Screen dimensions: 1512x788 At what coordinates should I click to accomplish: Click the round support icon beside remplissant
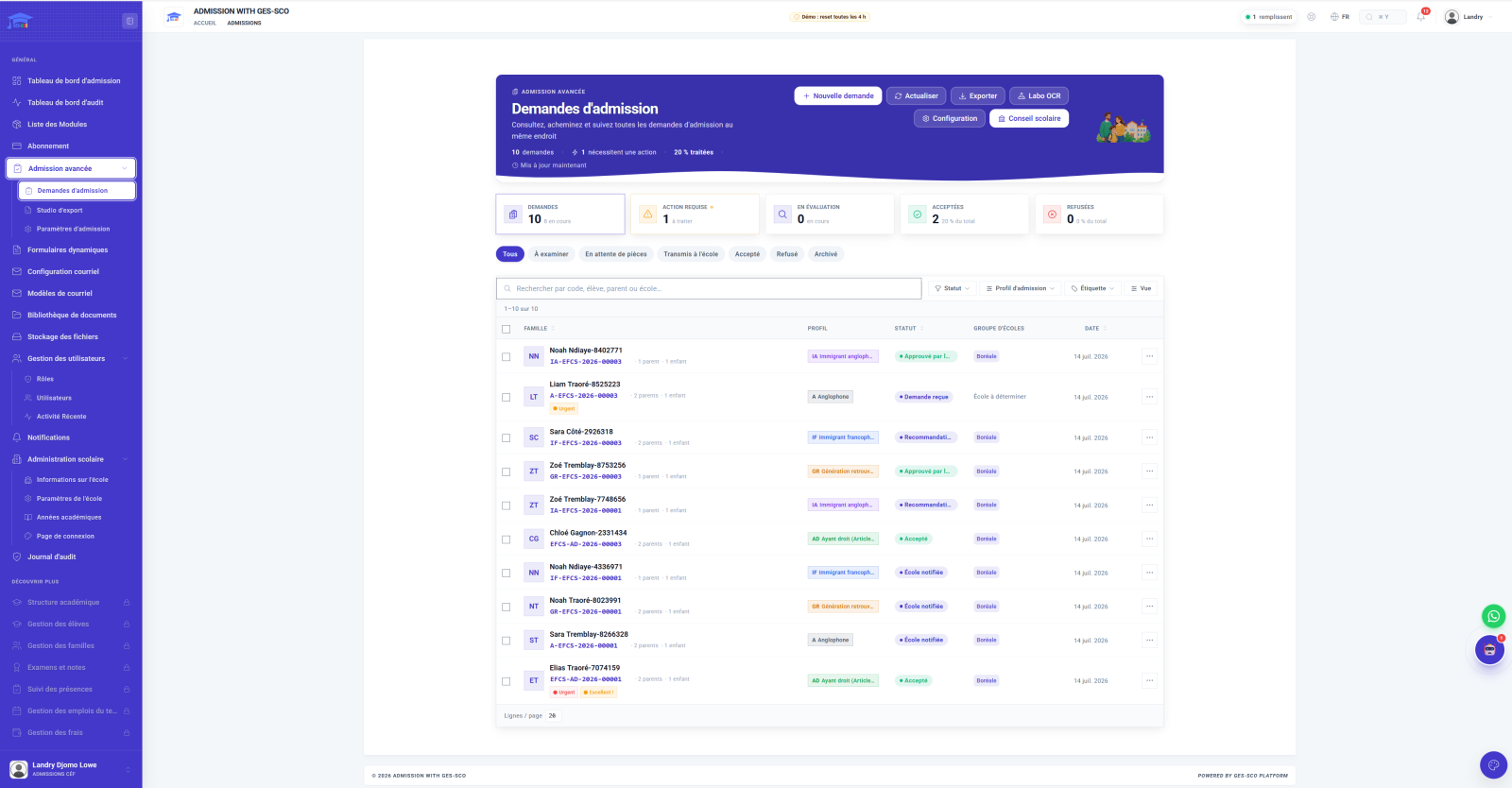click(1312, 17)
